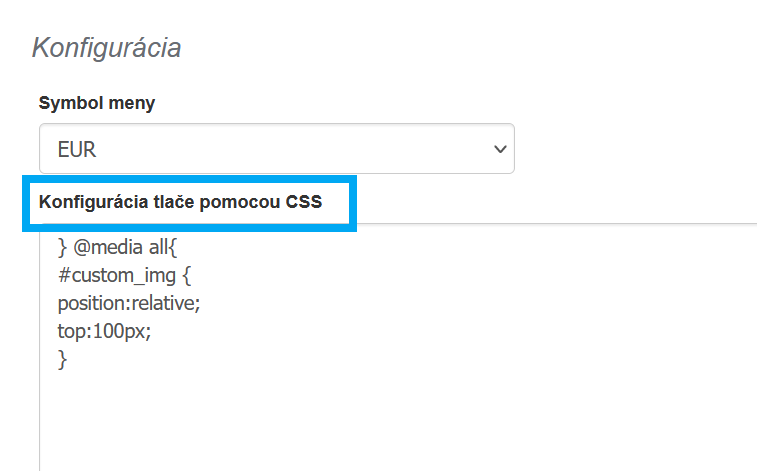The height and width of the screenshot is (471, 757).
Task: Click the word 'all' after @media
Action: 158,248
